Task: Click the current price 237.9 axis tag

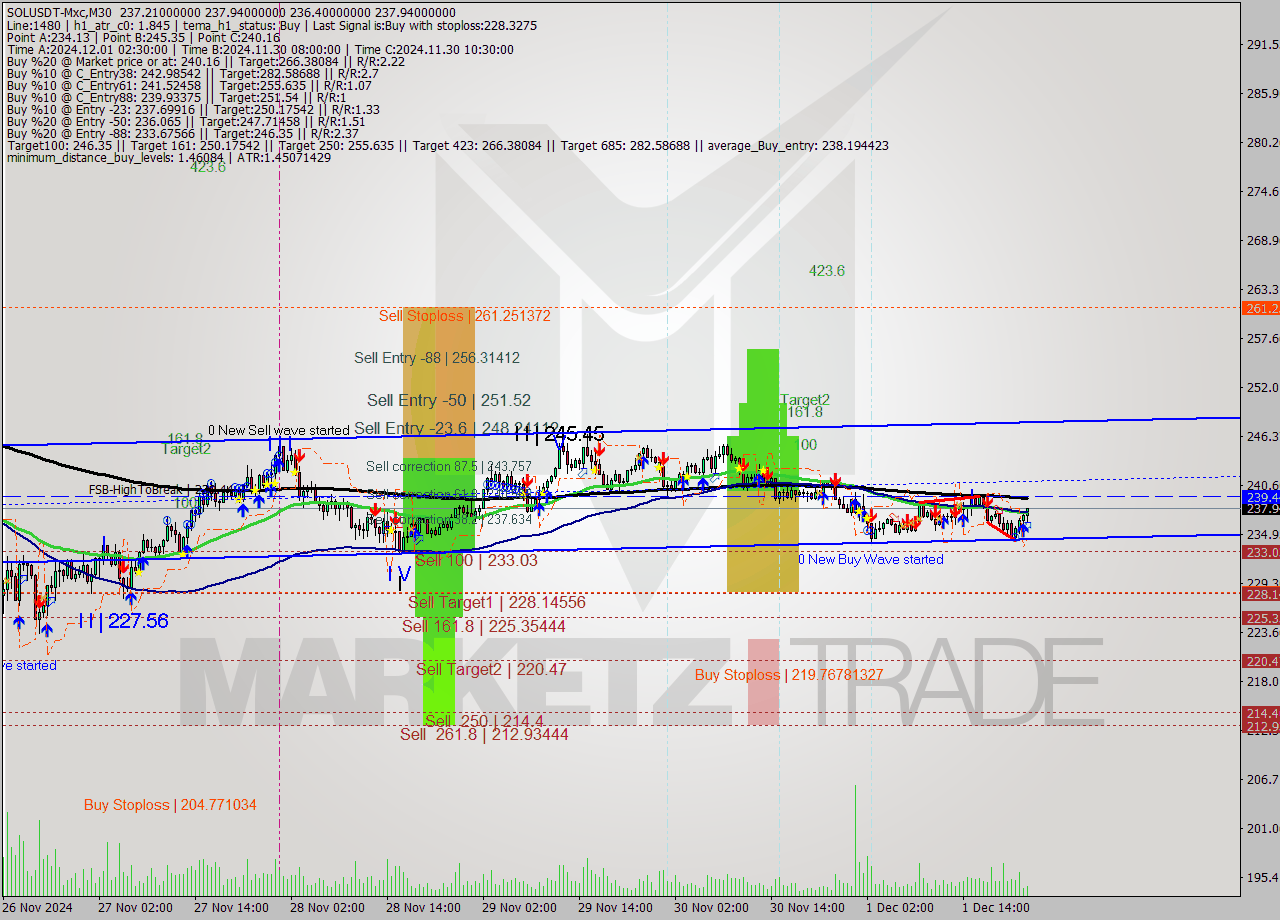Action: click(1260, 508)
